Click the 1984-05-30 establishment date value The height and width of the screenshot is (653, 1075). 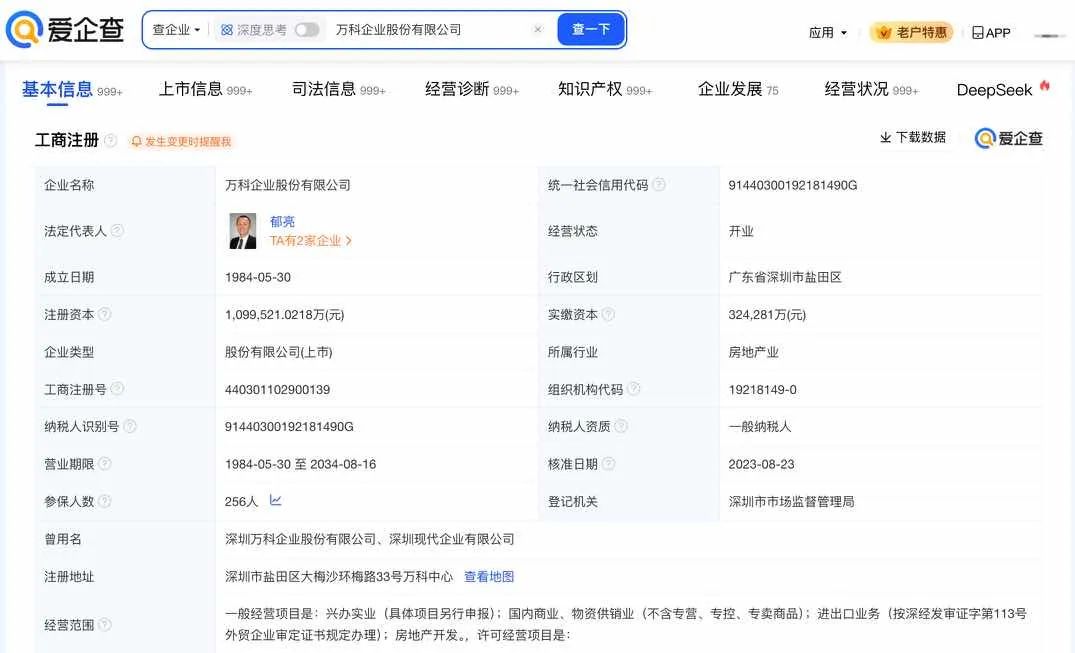[x=258, y=277]
